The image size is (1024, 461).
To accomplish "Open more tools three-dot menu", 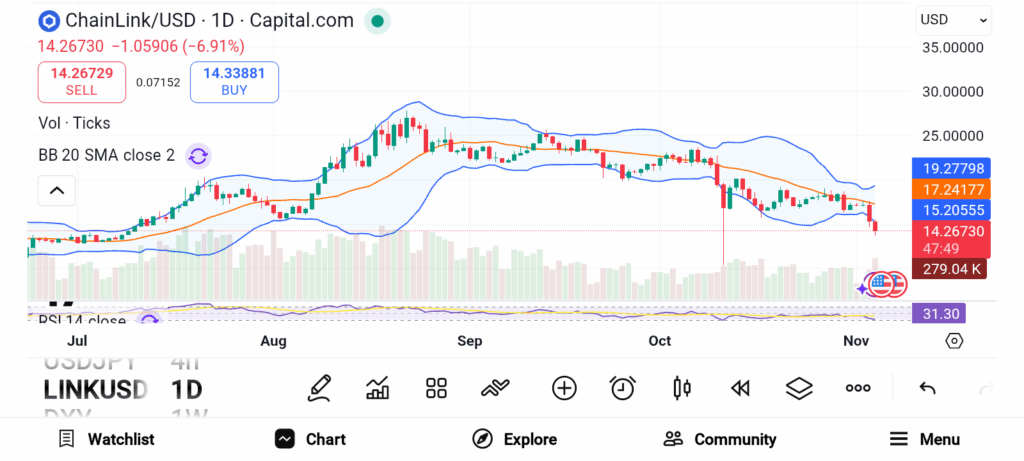I will click(858, 388).
